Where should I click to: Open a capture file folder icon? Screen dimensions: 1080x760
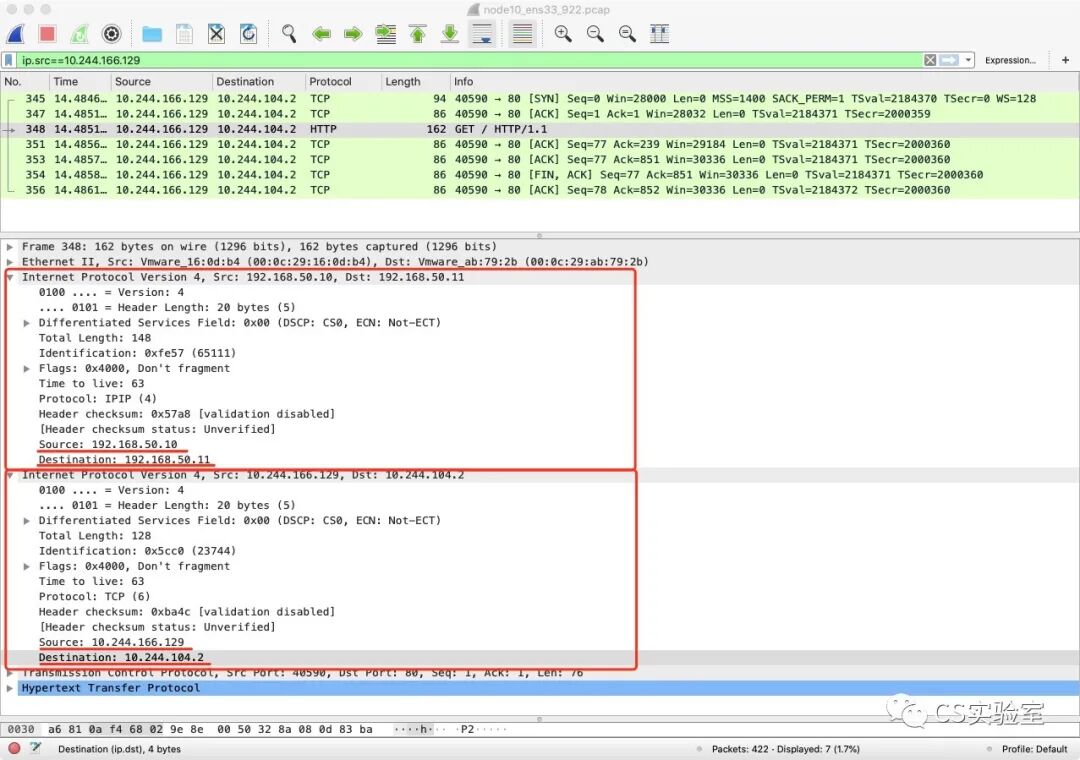click(152, 34)
